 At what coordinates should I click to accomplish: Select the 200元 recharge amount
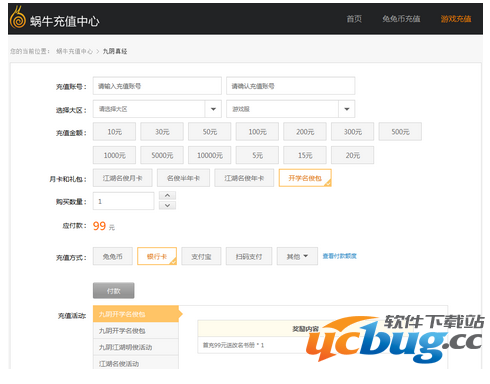(305, 132)
